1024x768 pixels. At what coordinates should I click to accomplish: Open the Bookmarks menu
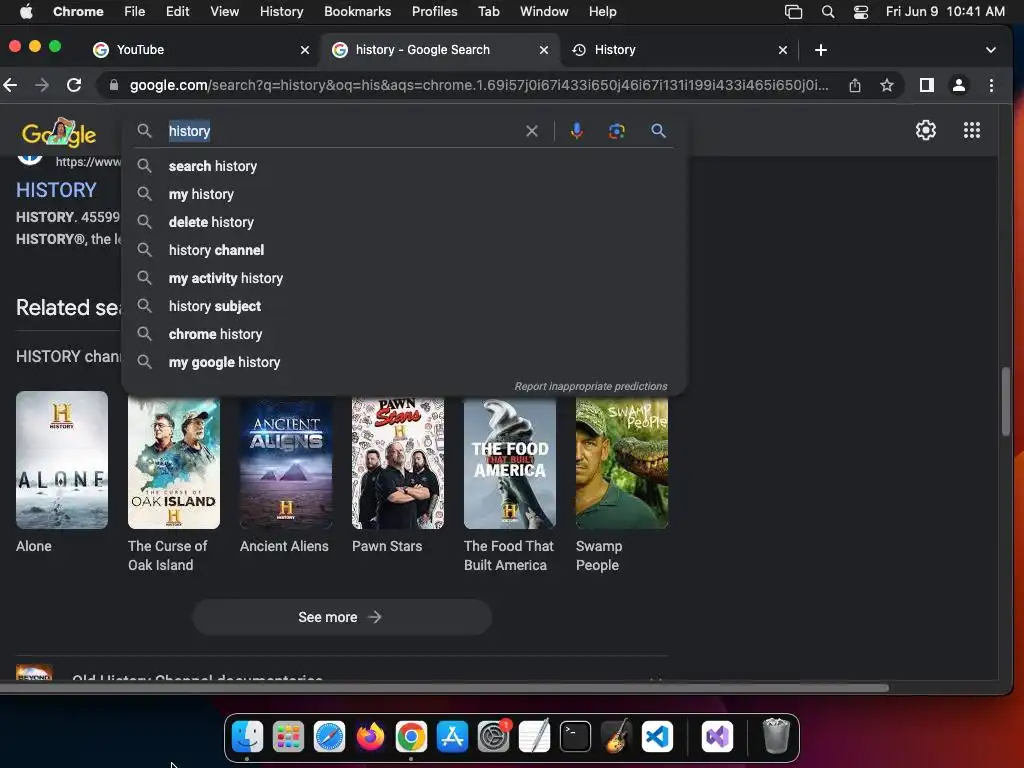point(357,12)
